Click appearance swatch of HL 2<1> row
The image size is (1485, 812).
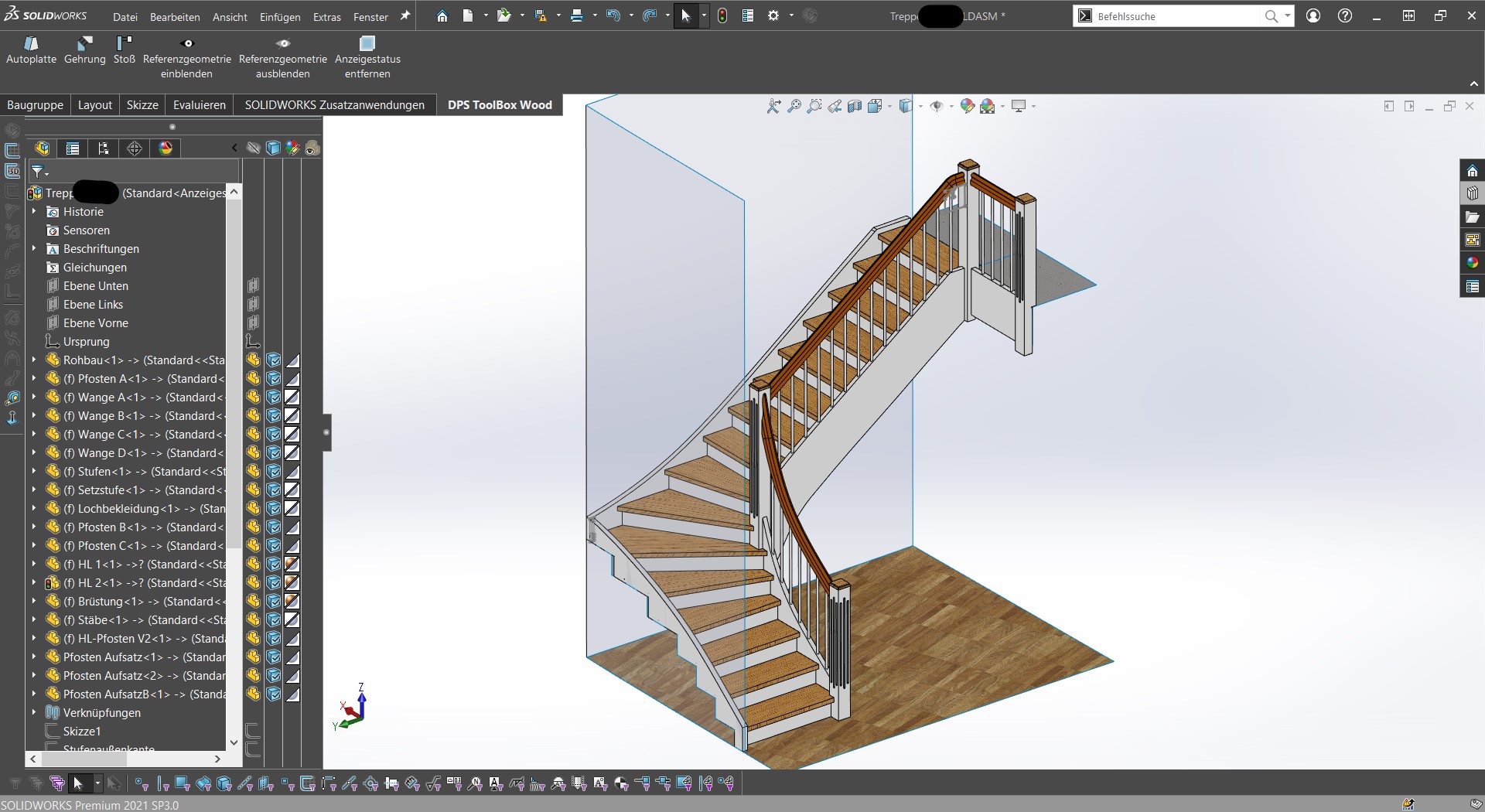tap(292, 583)
